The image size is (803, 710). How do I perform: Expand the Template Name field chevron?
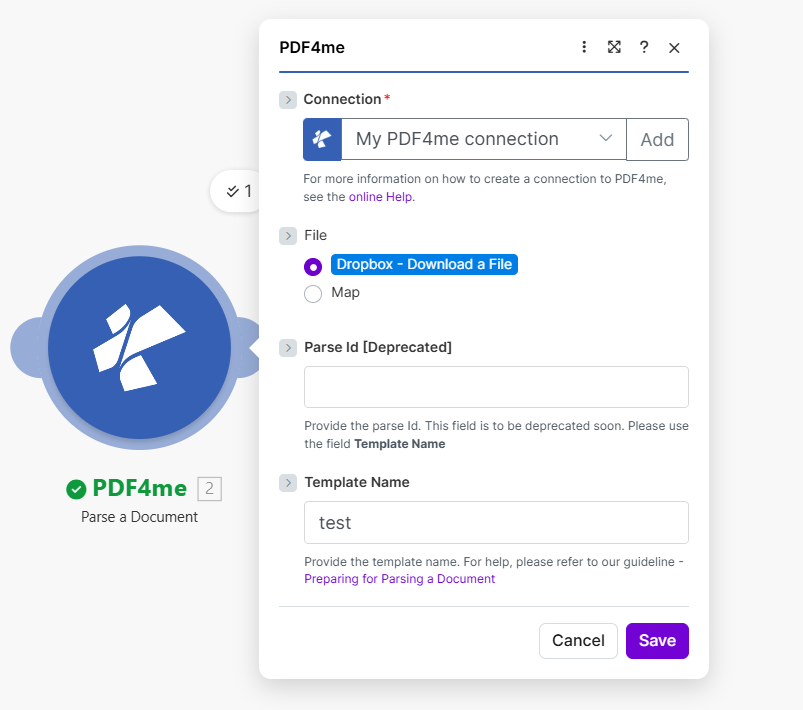coord(288,483)
